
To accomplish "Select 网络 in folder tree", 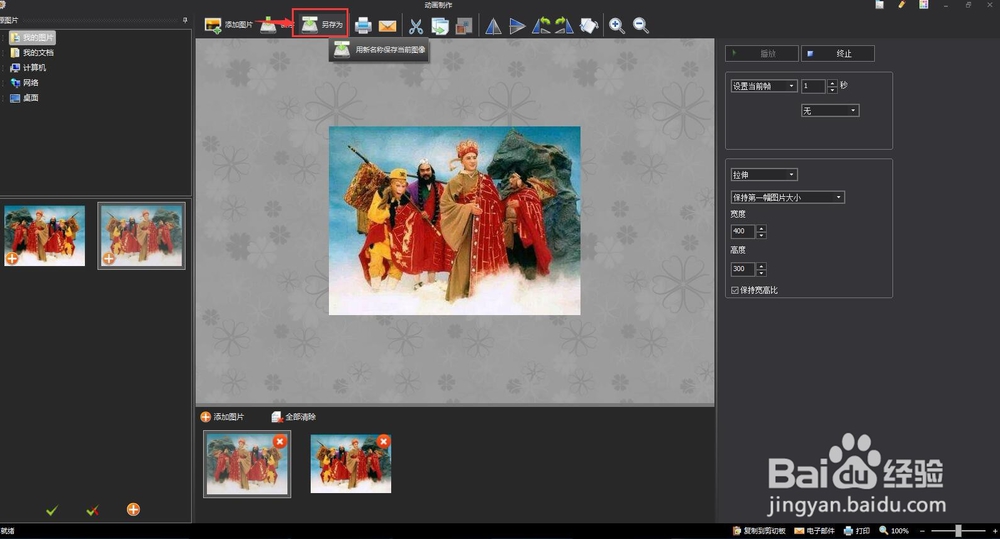I will (x=25, y=83).
